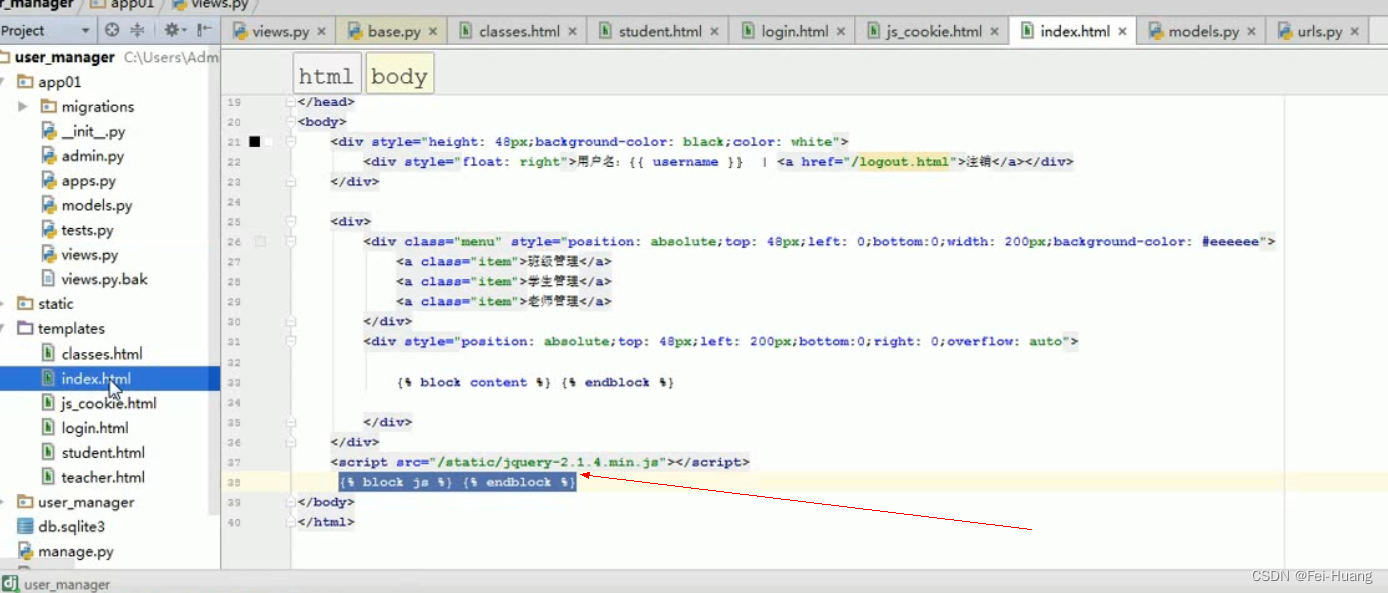Close the views.py tab
This screenshot has width=1388, height=593.
[x=322, y=32]
